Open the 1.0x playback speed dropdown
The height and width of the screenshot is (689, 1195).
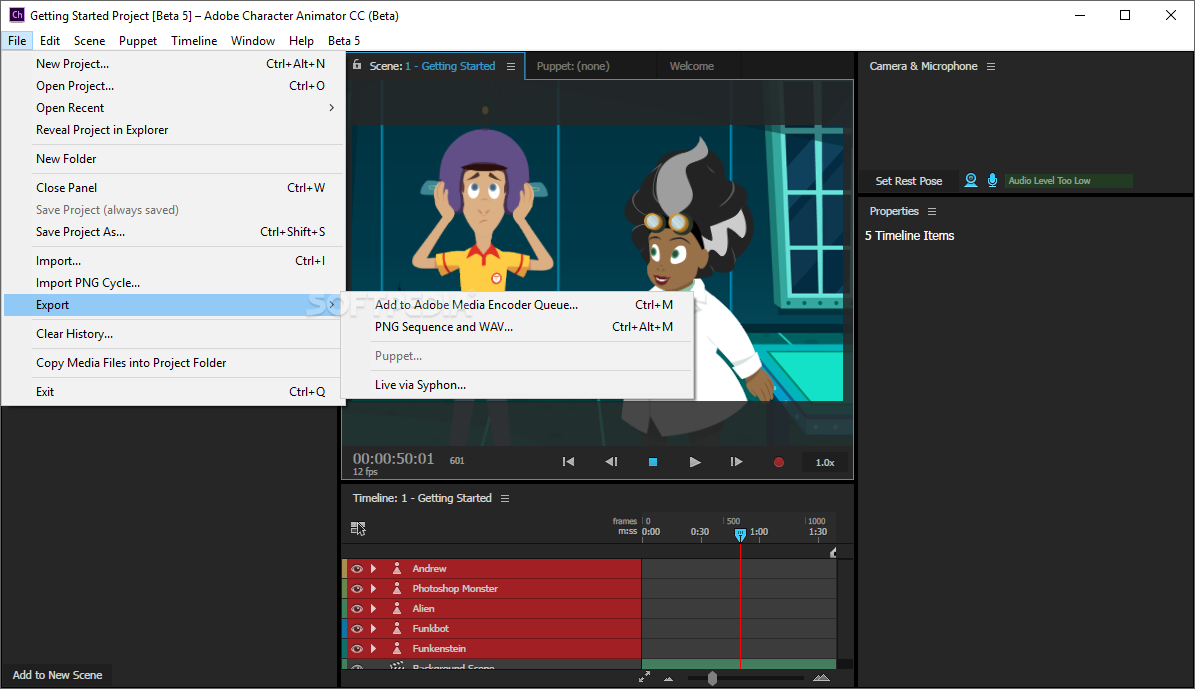click(825, 462)
